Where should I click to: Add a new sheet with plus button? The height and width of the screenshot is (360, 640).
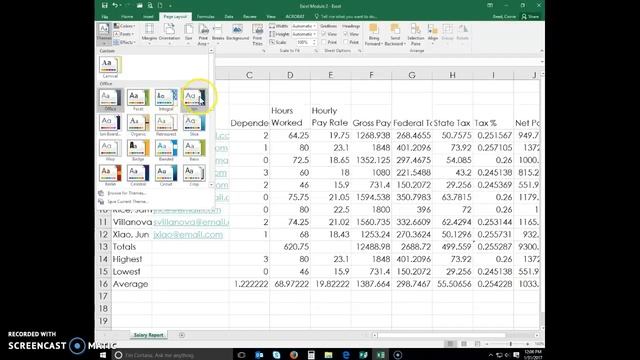pyautogui.click(x=182, y=335)
